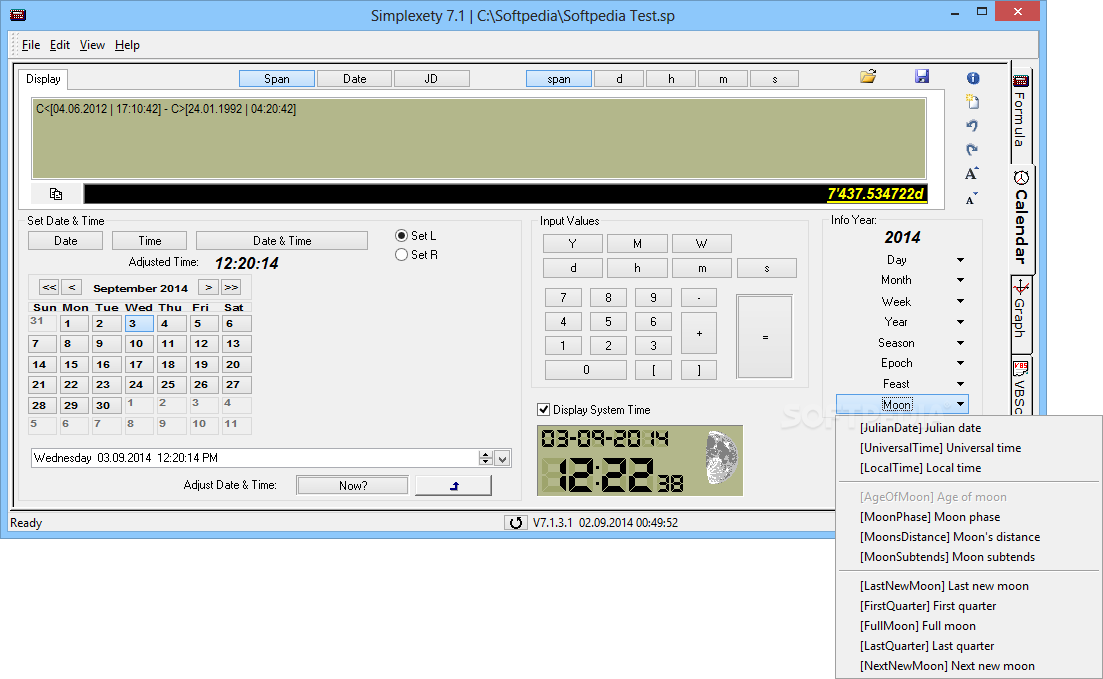
Task: Go to next month in calendar
Action: coord(208,287)
